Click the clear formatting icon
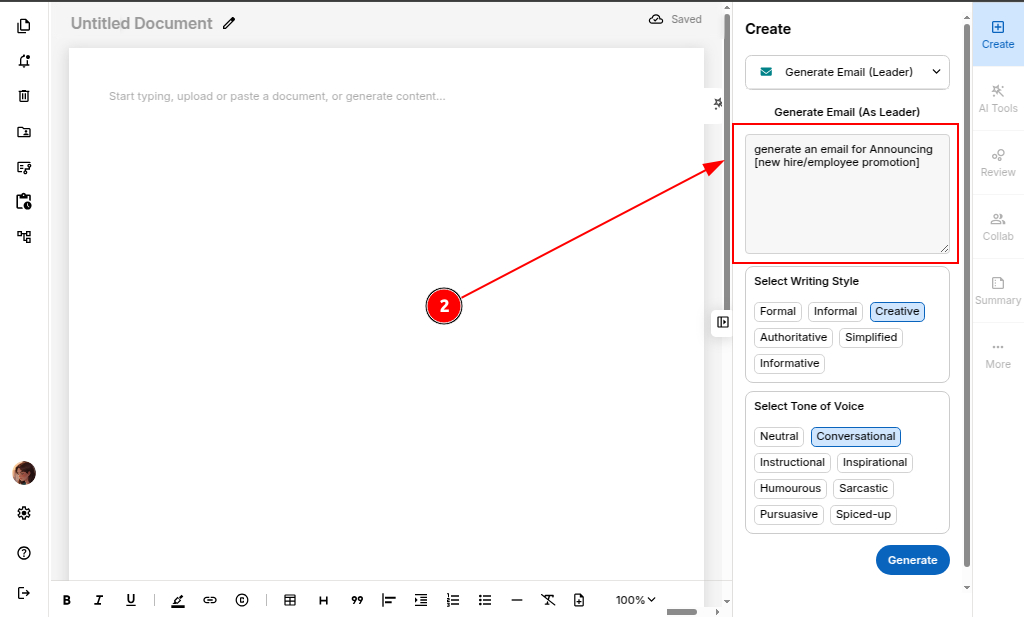This screenshot has height=617, width=1024. coord(548,600)
